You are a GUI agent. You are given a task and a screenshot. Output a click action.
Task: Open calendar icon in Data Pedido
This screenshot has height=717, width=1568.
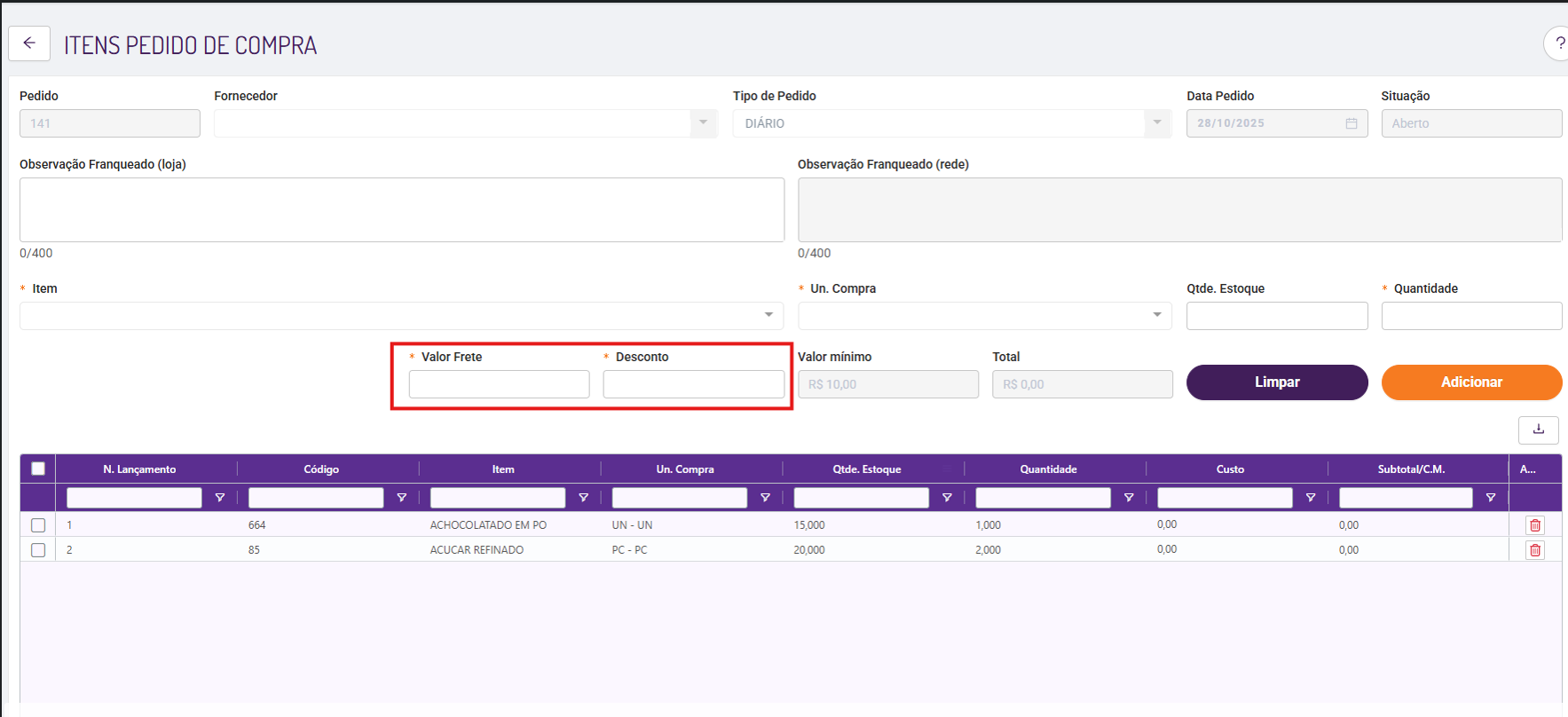(1351, 123)
